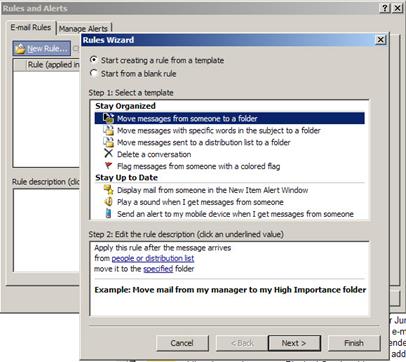Open the Manage Alerts tab
The height and width of the screenshot is (362, 406).
tap(83, 29)
